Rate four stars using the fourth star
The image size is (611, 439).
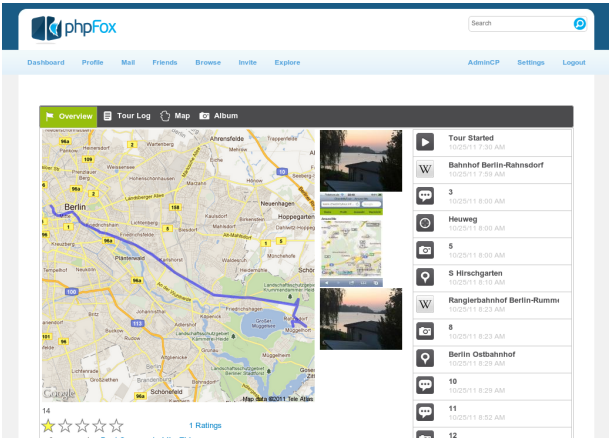click(x=99, y=426)
